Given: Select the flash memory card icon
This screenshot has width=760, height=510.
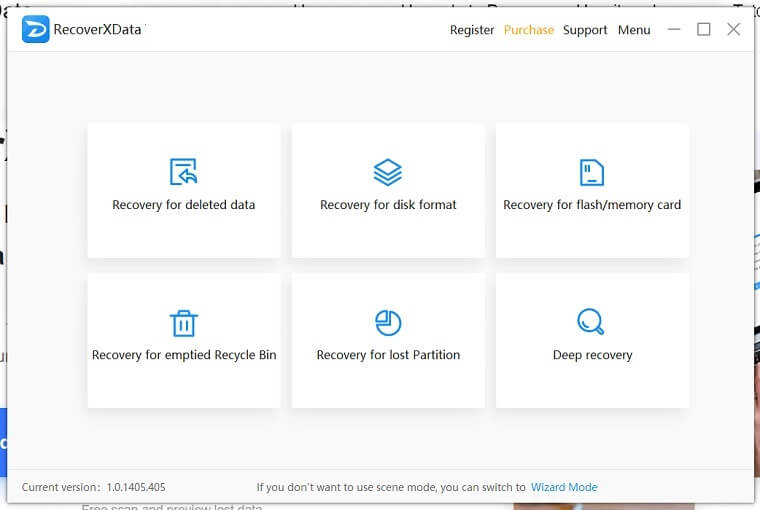Looking at the screenshot, I should tap(592, 172).
